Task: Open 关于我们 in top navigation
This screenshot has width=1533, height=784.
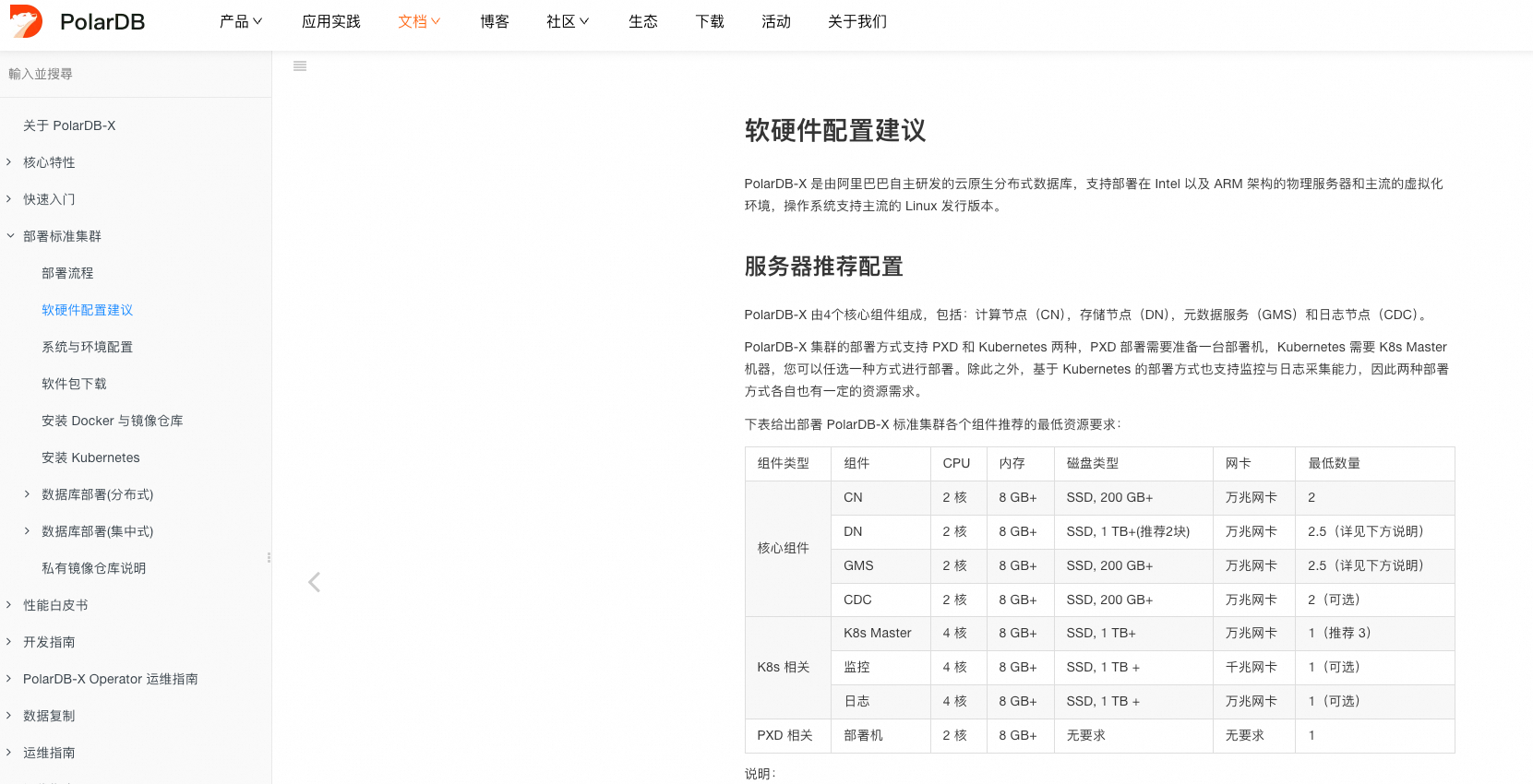Action: tap(857, 21)
